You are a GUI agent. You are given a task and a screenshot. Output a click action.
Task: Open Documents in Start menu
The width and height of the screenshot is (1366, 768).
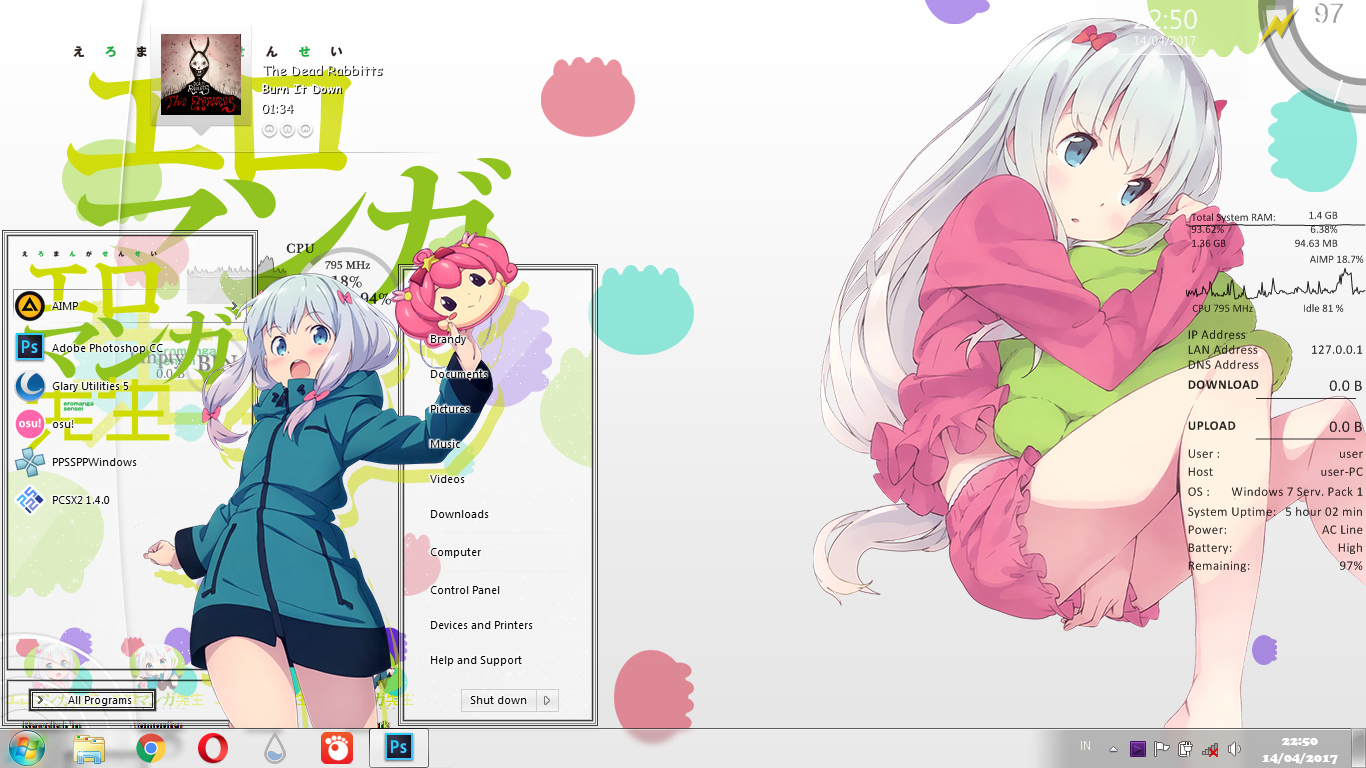459,374
